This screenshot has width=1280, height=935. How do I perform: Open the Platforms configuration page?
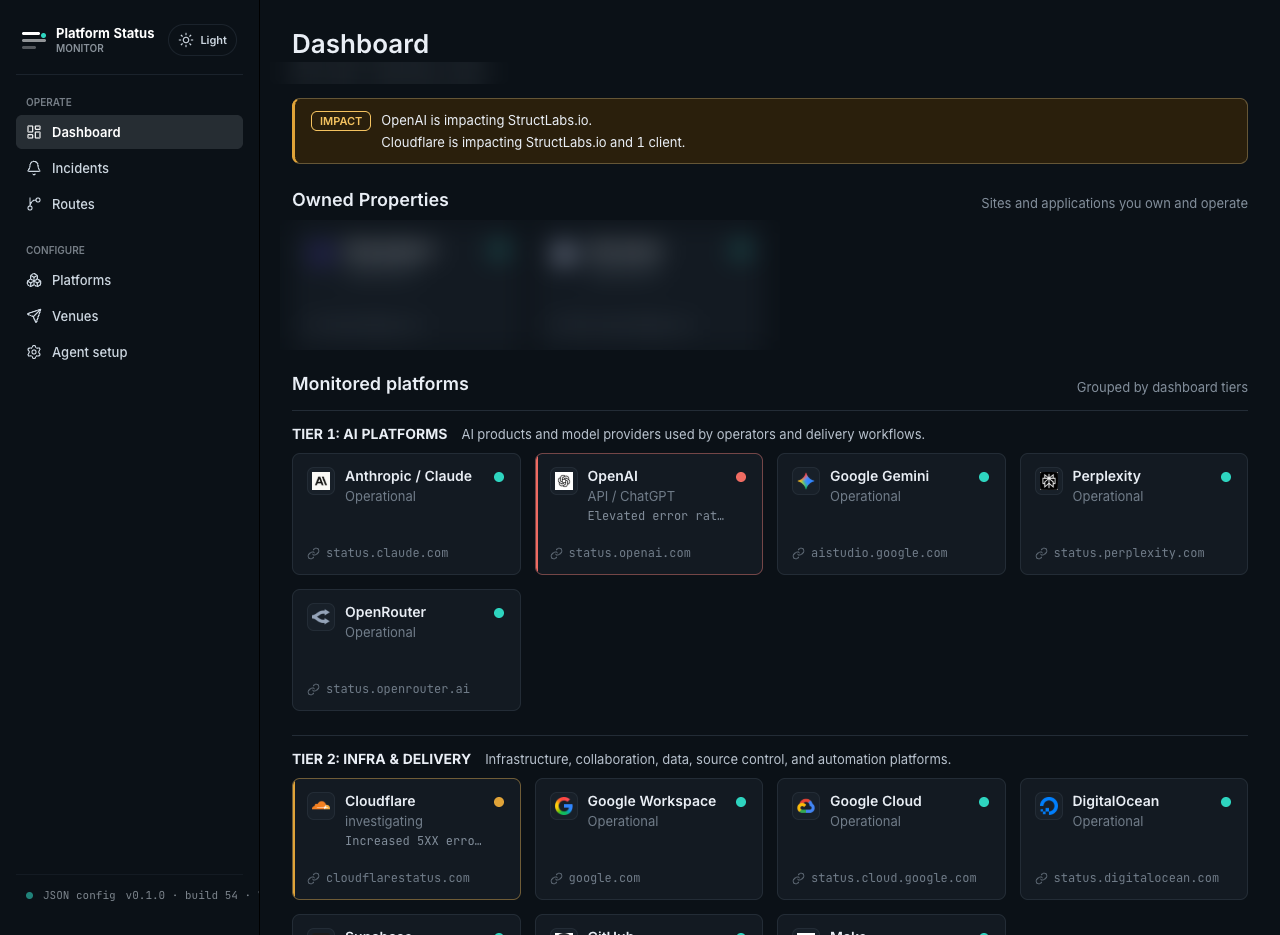129,280
